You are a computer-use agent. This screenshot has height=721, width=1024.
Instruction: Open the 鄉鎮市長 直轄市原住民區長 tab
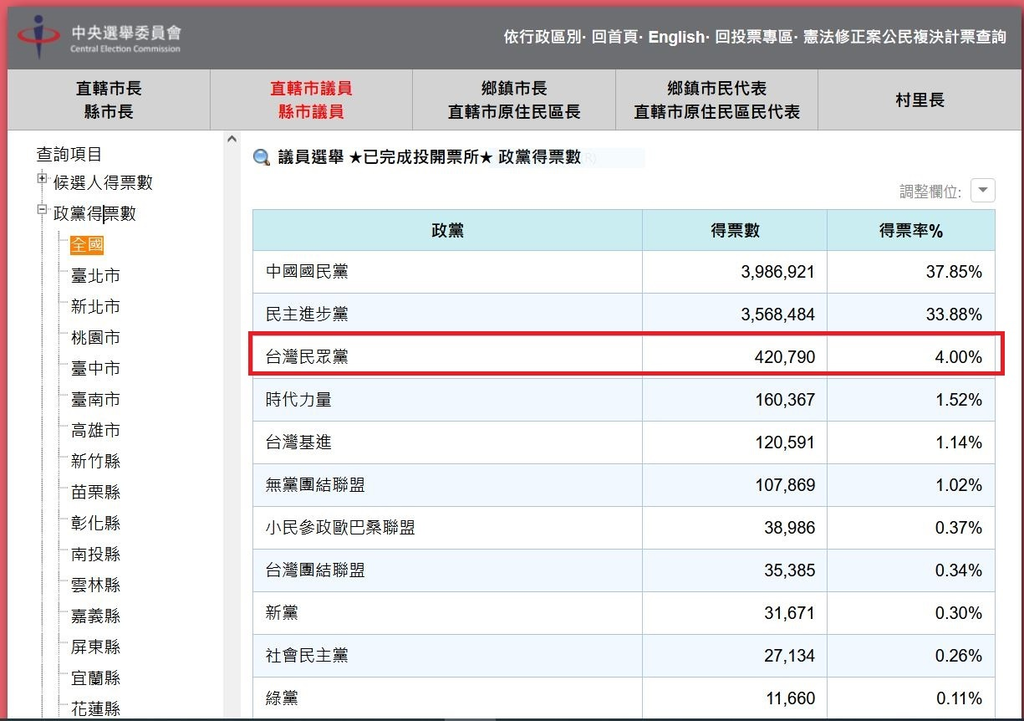pyautogui.click(x=514, y=100)
